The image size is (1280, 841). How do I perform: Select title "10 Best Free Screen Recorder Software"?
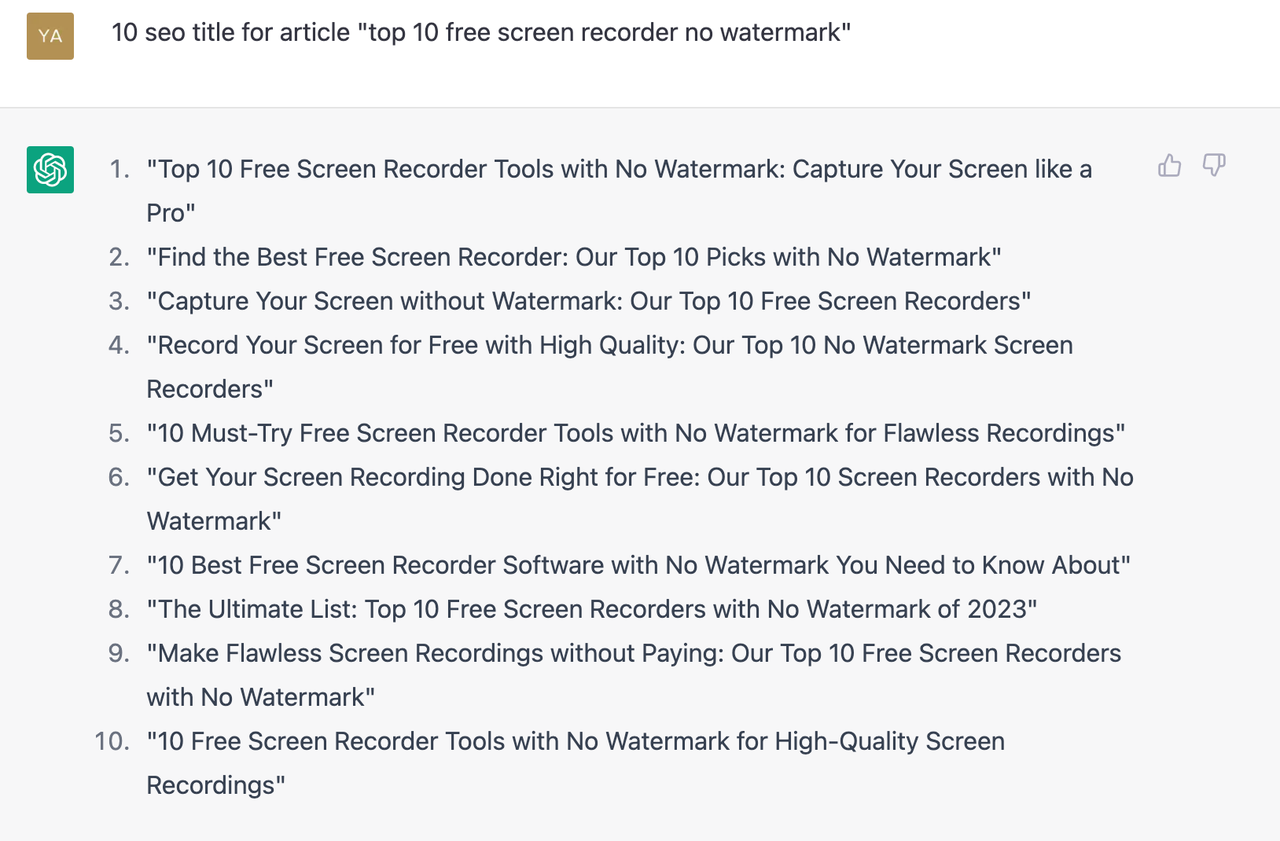[x=638, y=565]
